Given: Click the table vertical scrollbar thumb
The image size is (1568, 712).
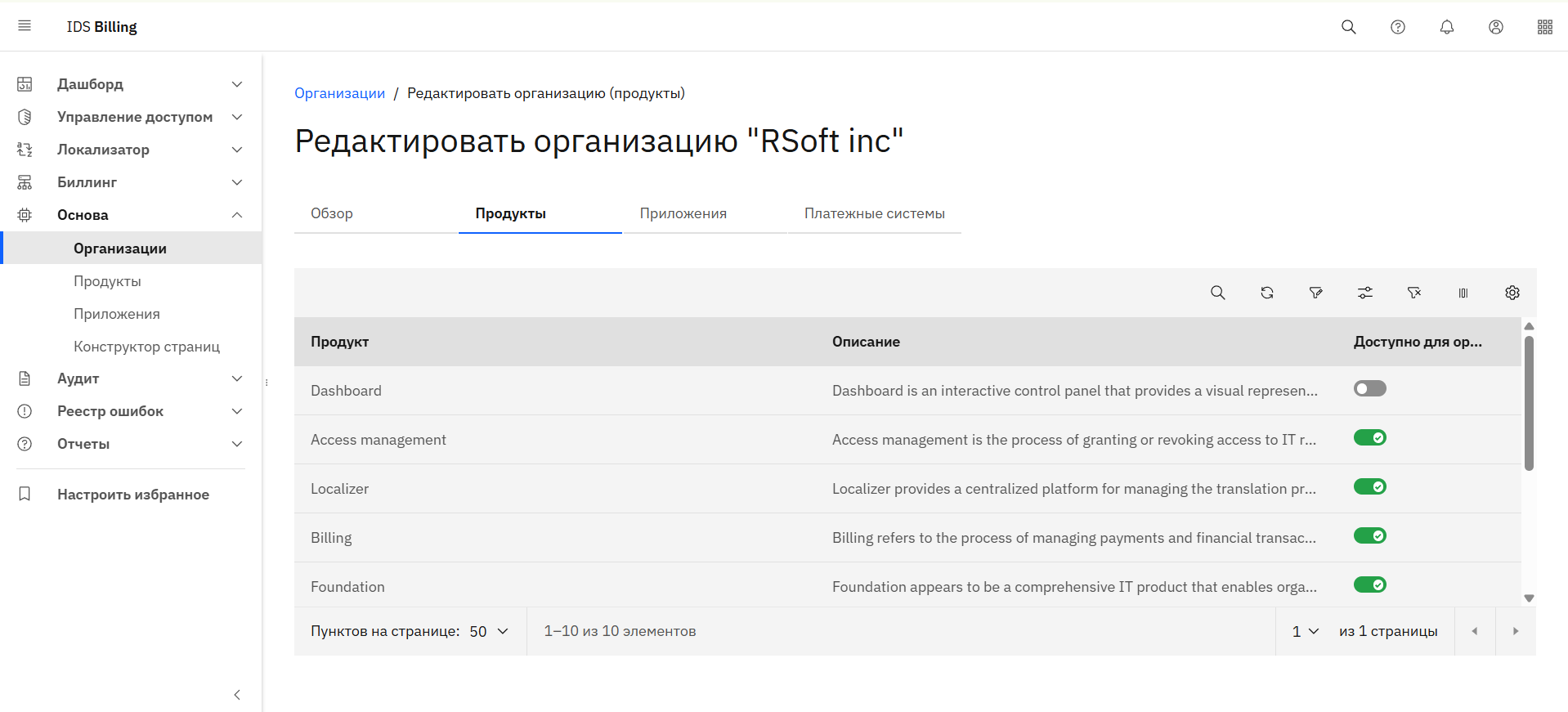Looking at the screenshot, I should tap(1529, 403).
